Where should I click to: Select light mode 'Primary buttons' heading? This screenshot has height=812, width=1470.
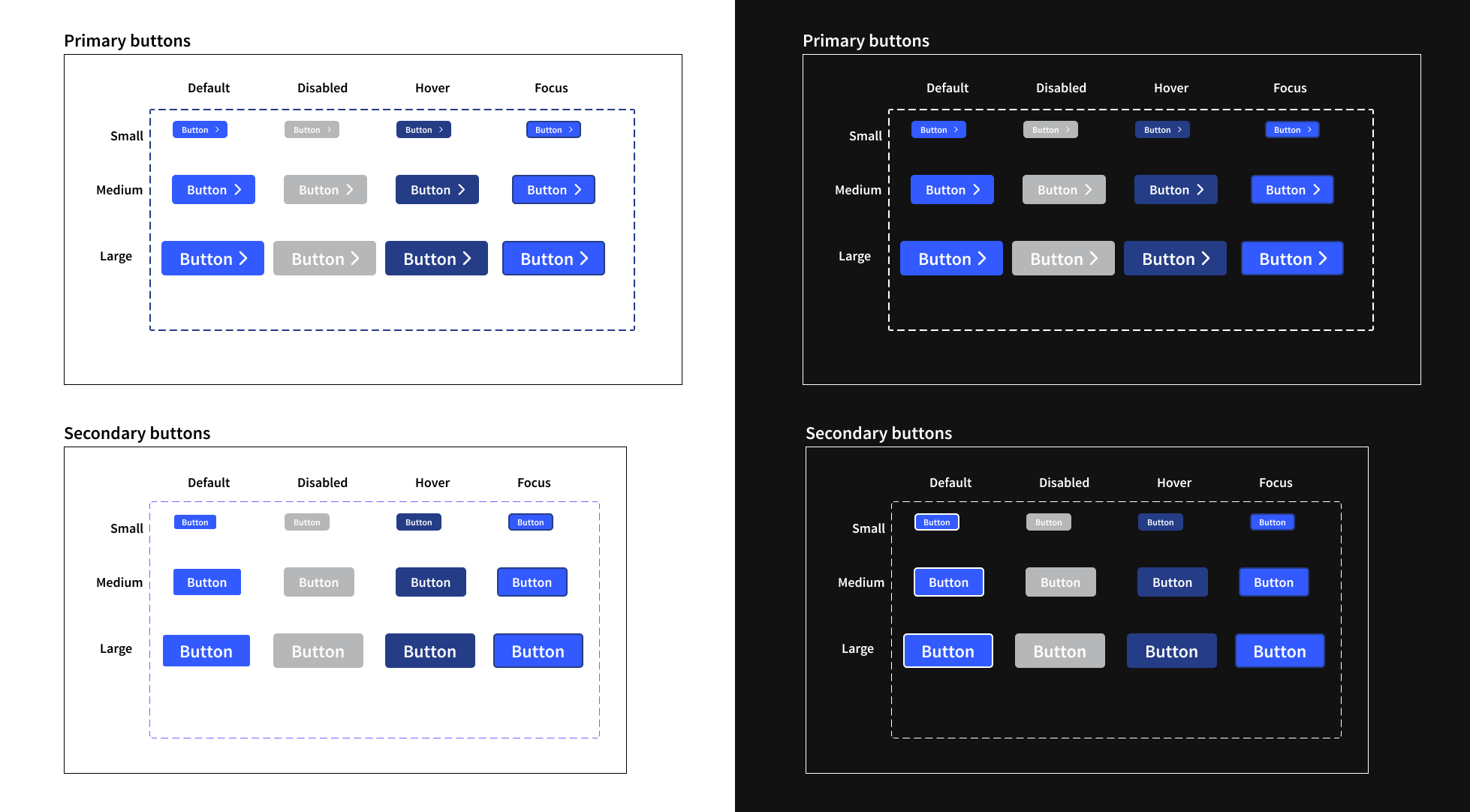127,41
